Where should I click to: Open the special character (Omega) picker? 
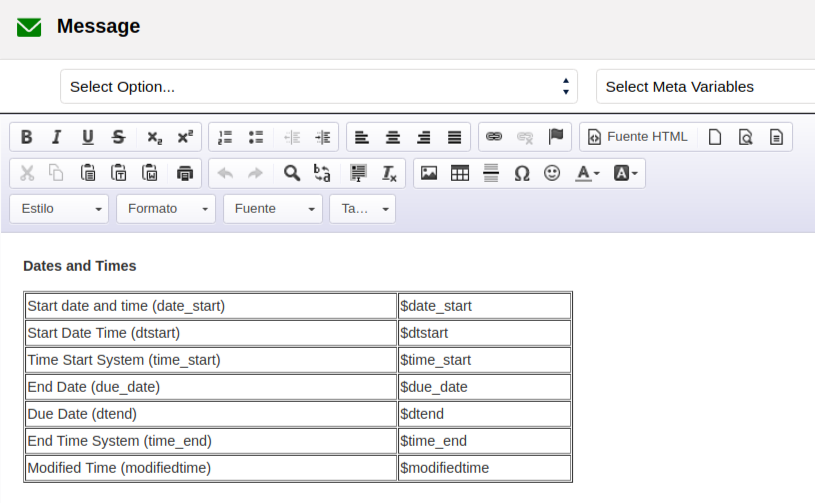(x=521, y=173)
